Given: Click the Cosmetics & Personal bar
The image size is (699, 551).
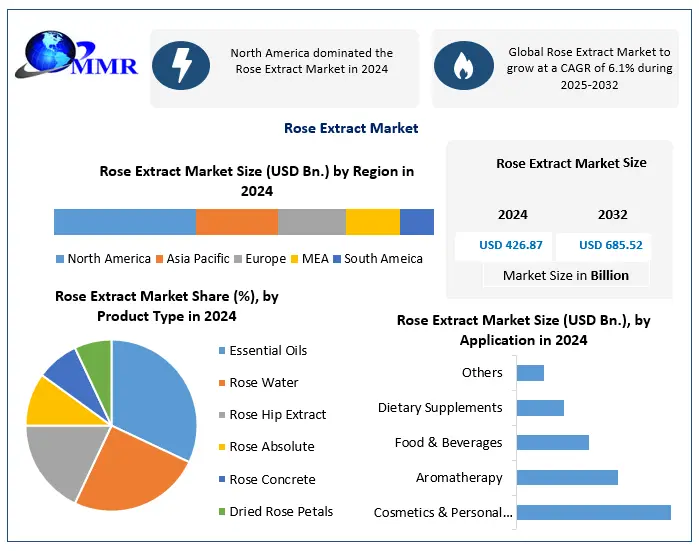Looking at the screenshot, I should click(x=593, y=512).
